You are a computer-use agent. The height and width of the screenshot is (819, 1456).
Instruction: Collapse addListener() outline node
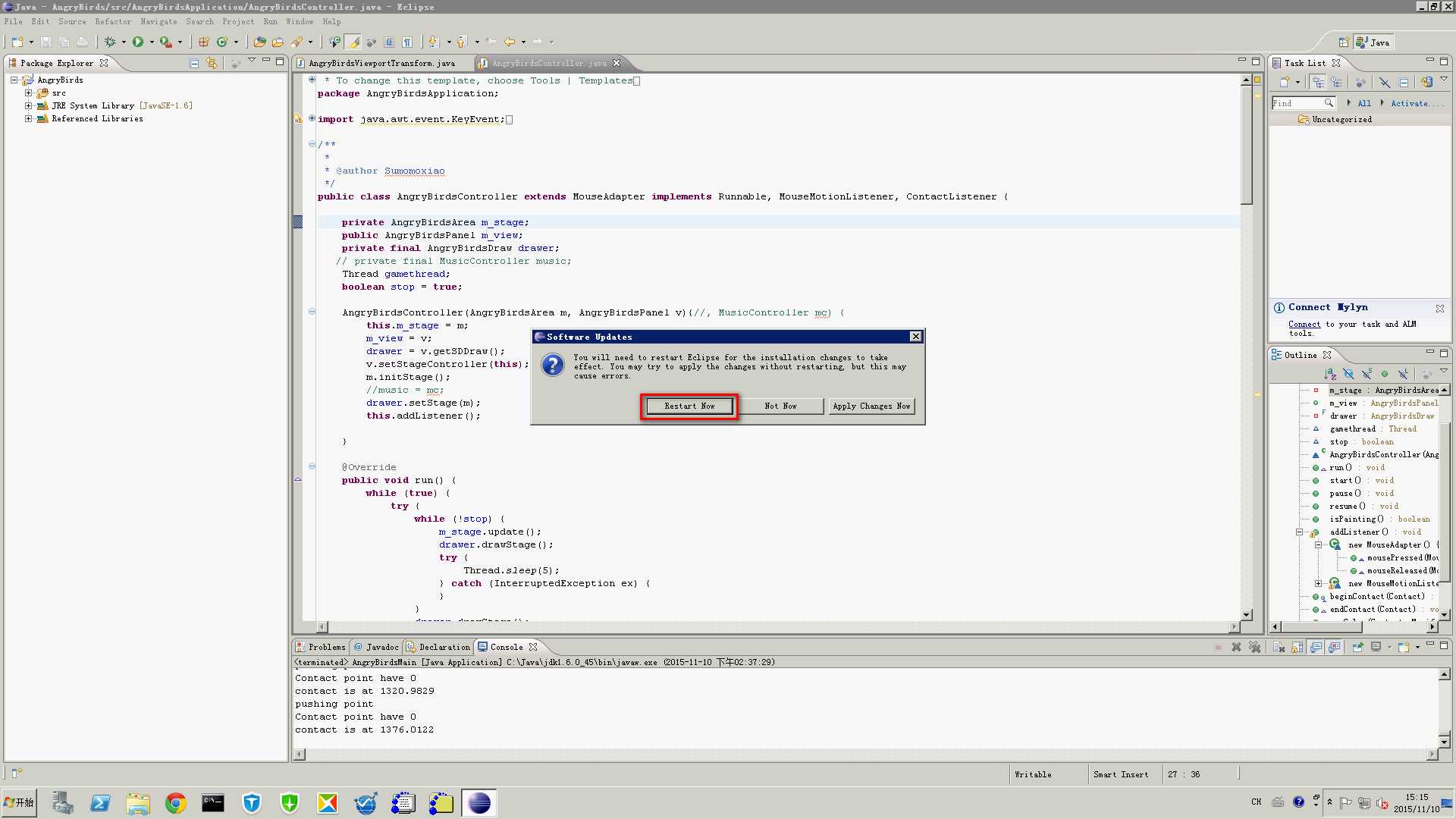(1299, 532)
